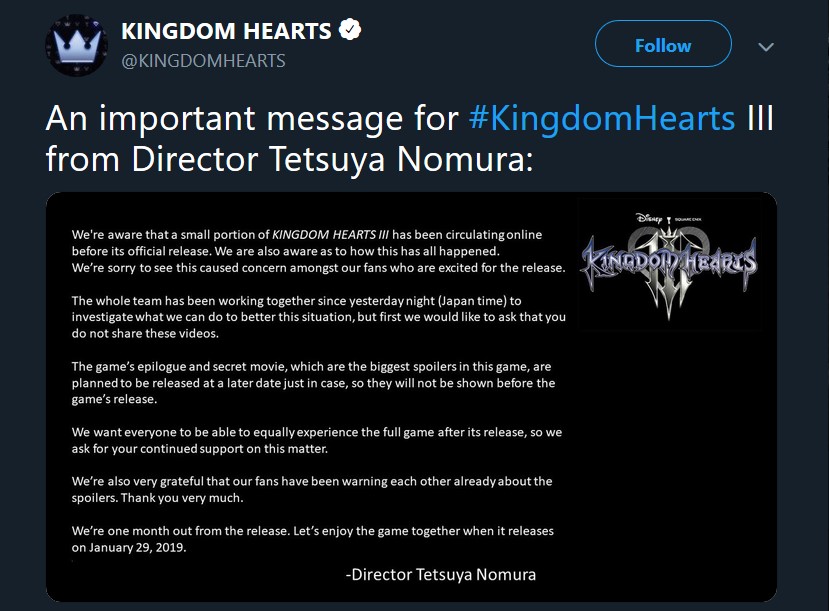Viewport: 829px width, 611px height.
Task: Click the verified checkmark badge
Action: [x=350, y=31]
